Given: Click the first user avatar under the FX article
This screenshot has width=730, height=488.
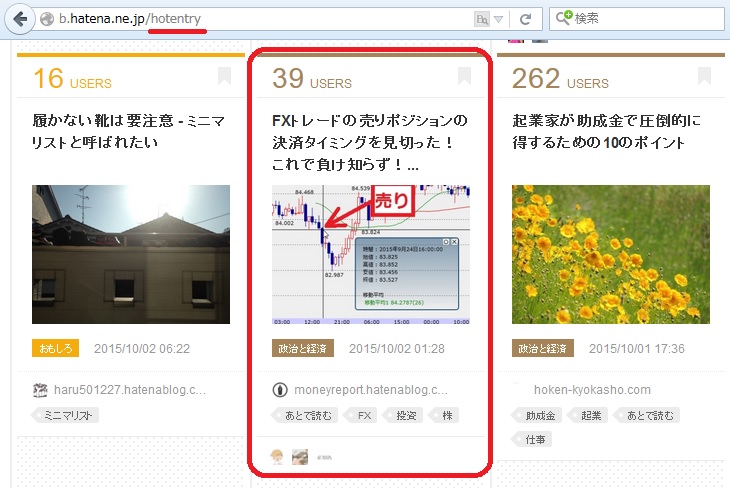Looking at the screenshot, I should click(277, 457).
